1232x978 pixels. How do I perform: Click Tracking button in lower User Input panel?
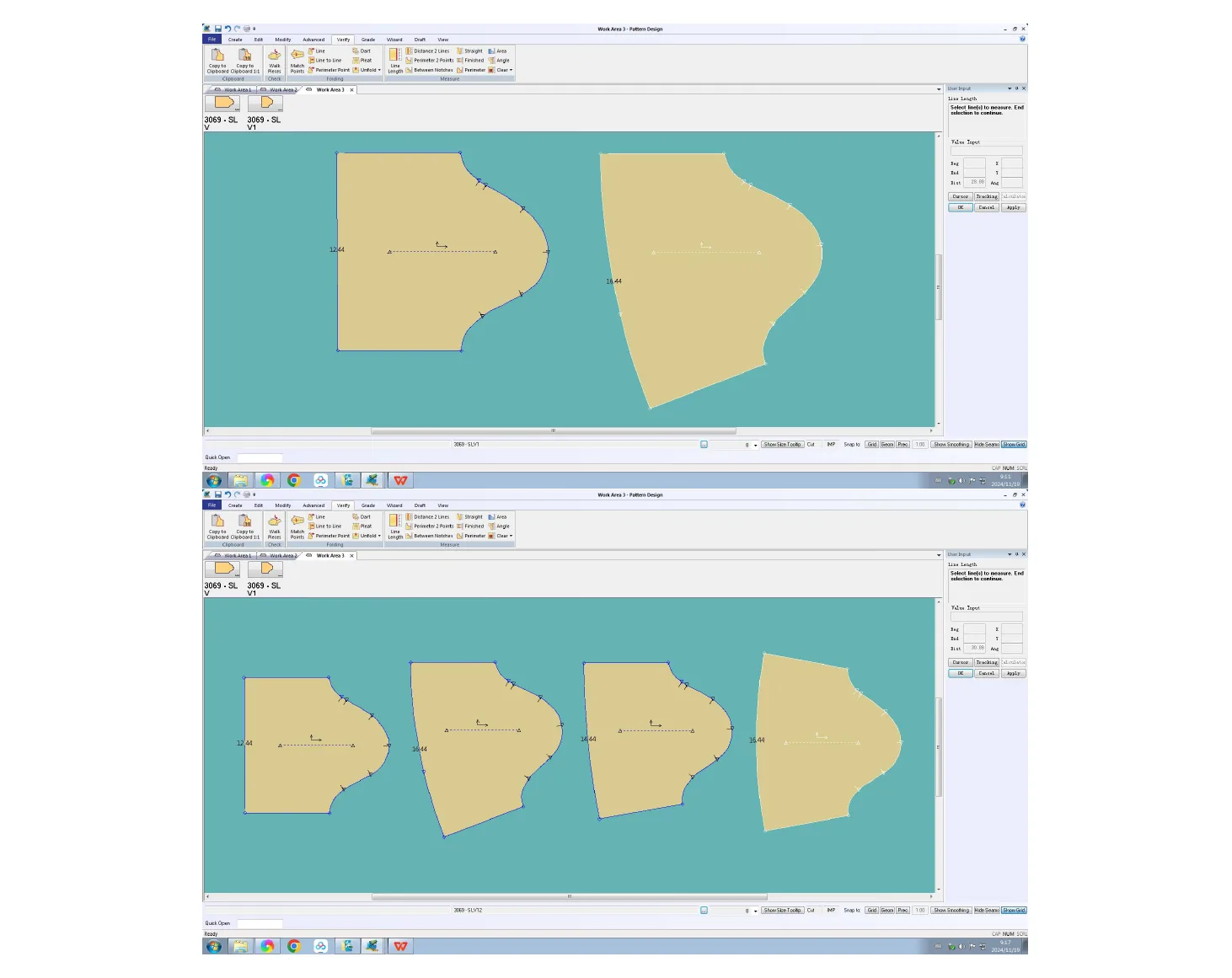(x=987, y=662)
